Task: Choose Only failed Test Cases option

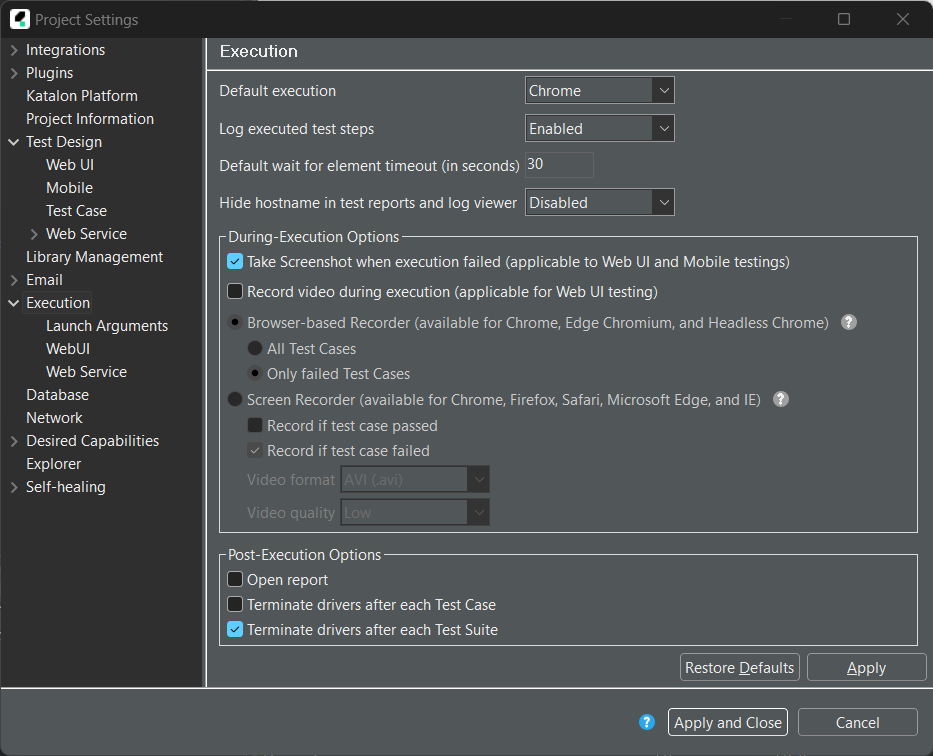Action: pos(255,374)
